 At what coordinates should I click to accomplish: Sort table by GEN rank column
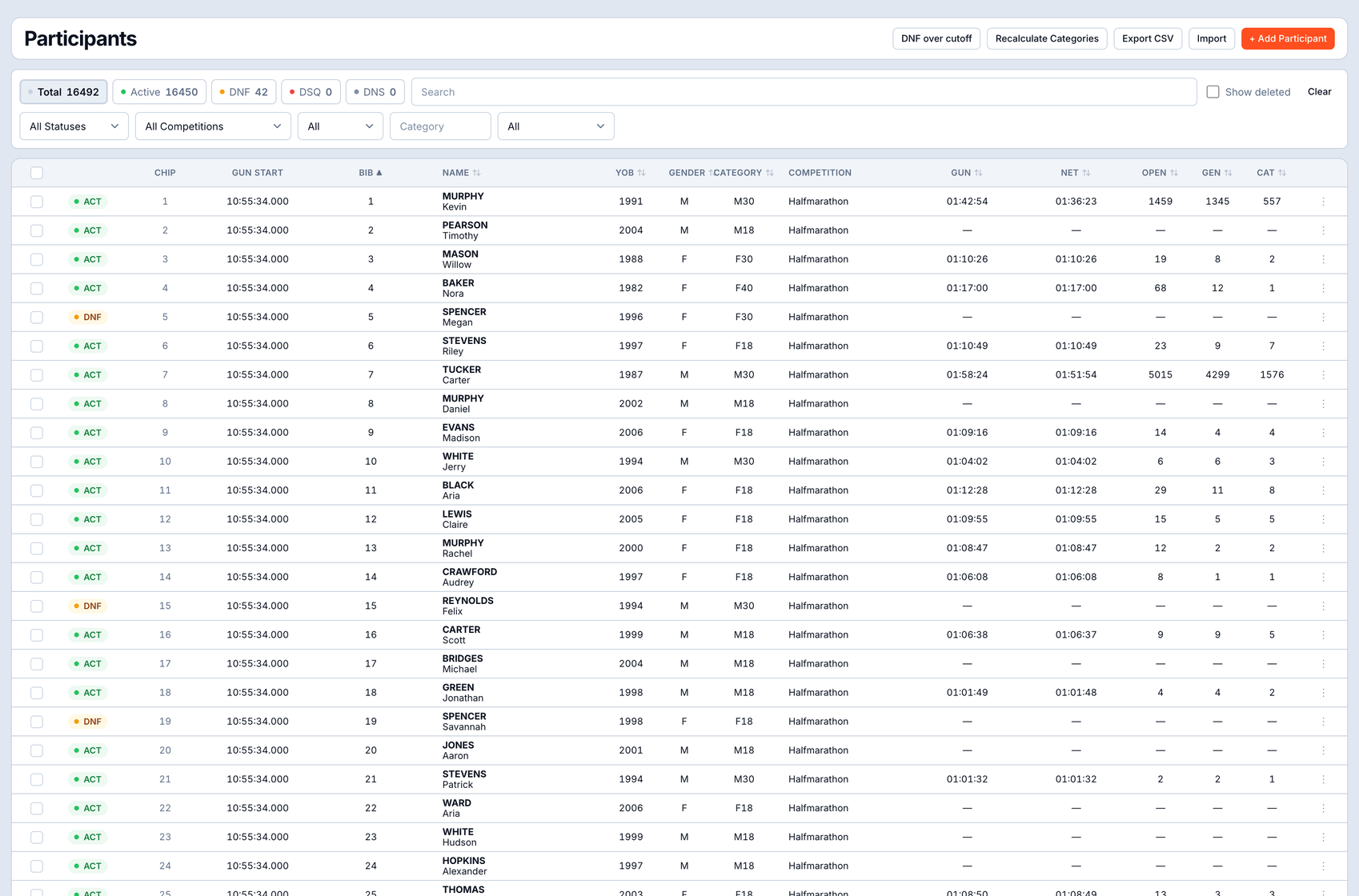tap(1217, 173)
